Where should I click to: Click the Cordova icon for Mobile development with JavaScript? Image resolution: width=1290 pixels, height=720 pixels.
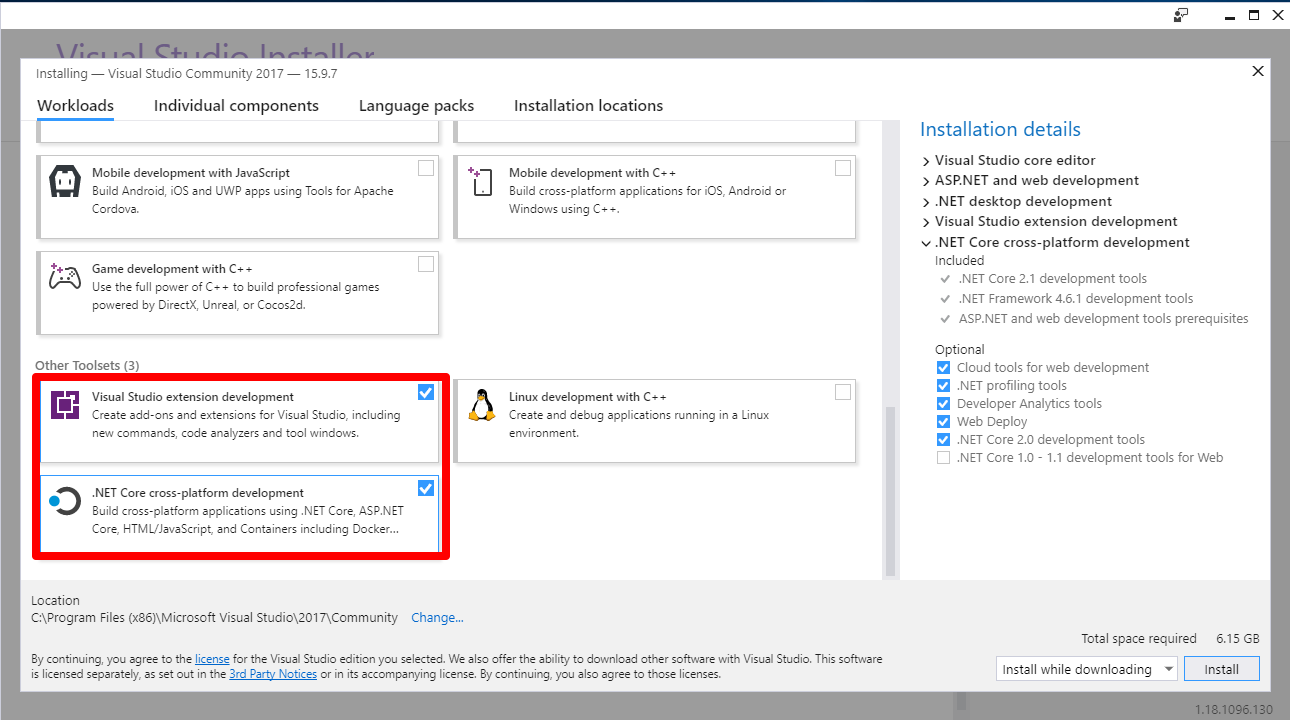click(x=65, y=182)
